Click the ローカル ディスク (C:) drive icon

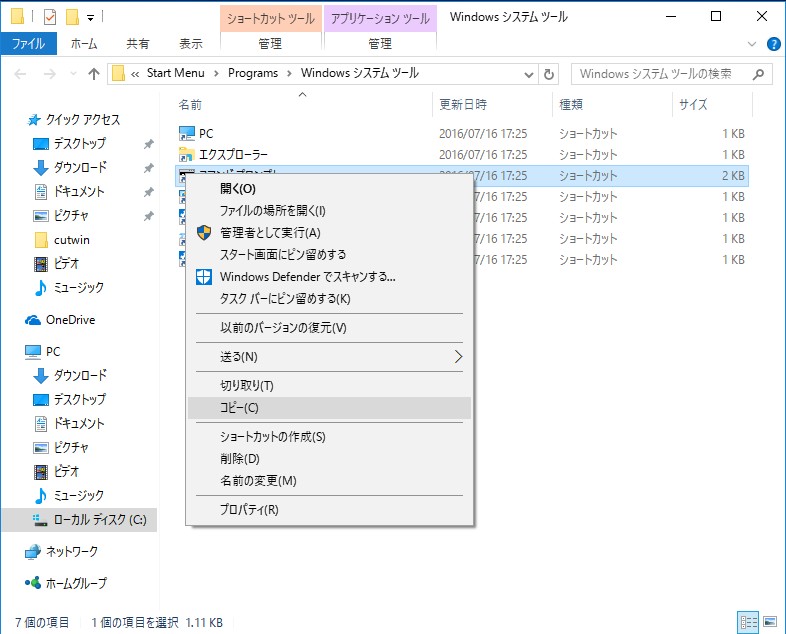point(40,520)
